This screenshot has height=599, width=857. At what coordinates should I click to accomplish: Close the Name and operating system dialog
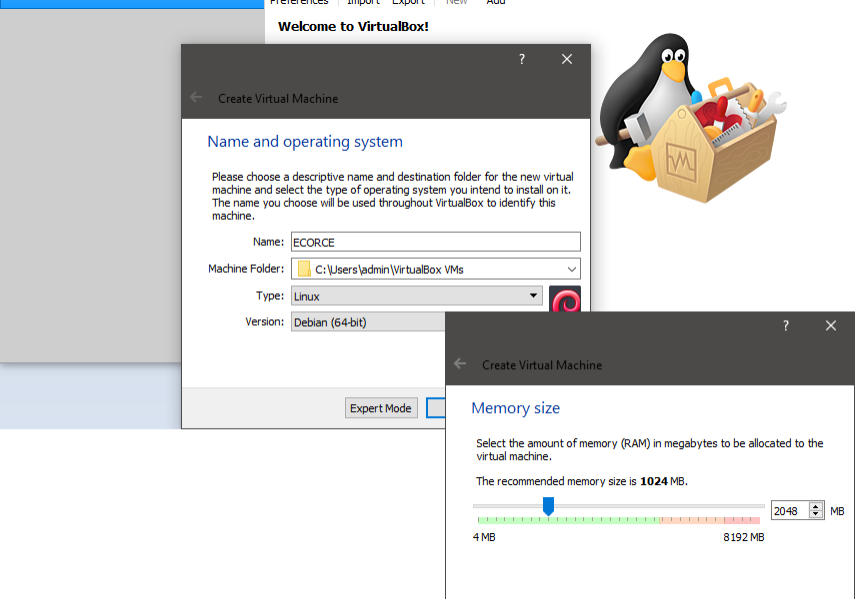[x=567, y=59]
